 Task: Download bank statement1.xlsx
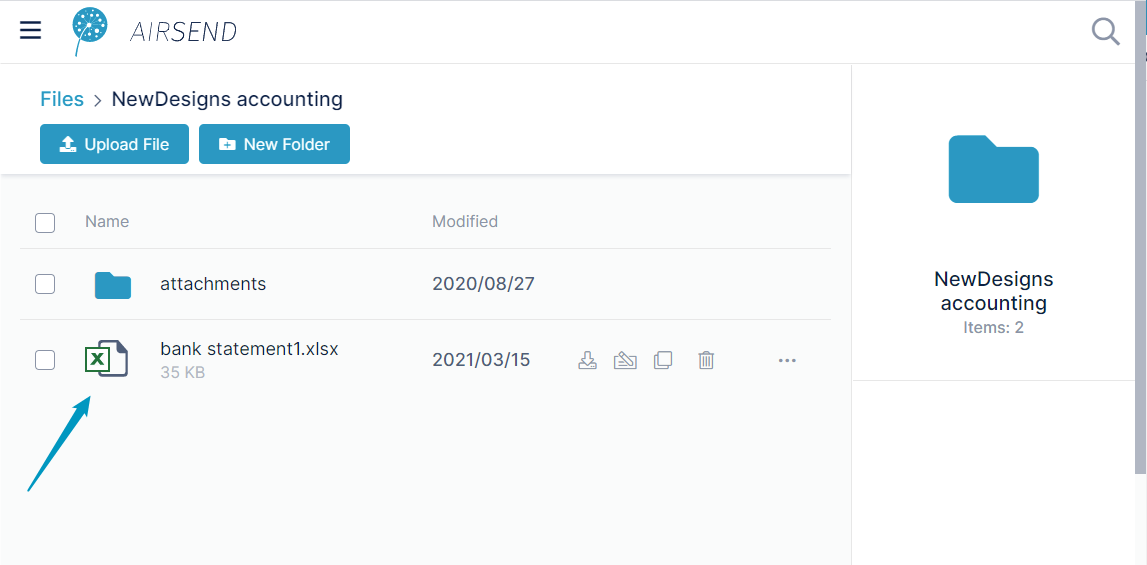(587, 360)
